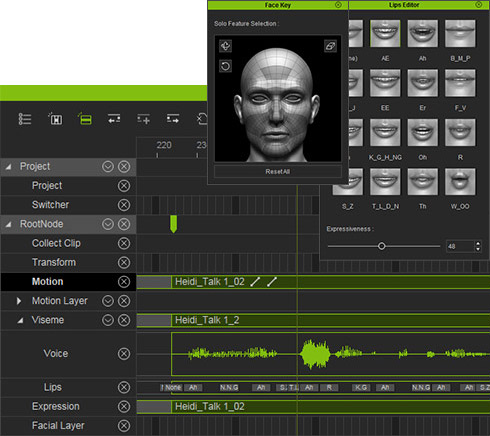
Task: Close the Transform track
Action: [124, 262]
